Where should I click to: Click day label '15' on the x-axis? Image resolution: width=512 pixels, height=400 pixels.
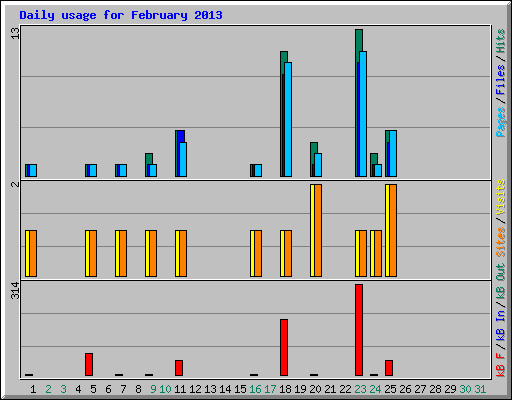[x=240, y=389]
